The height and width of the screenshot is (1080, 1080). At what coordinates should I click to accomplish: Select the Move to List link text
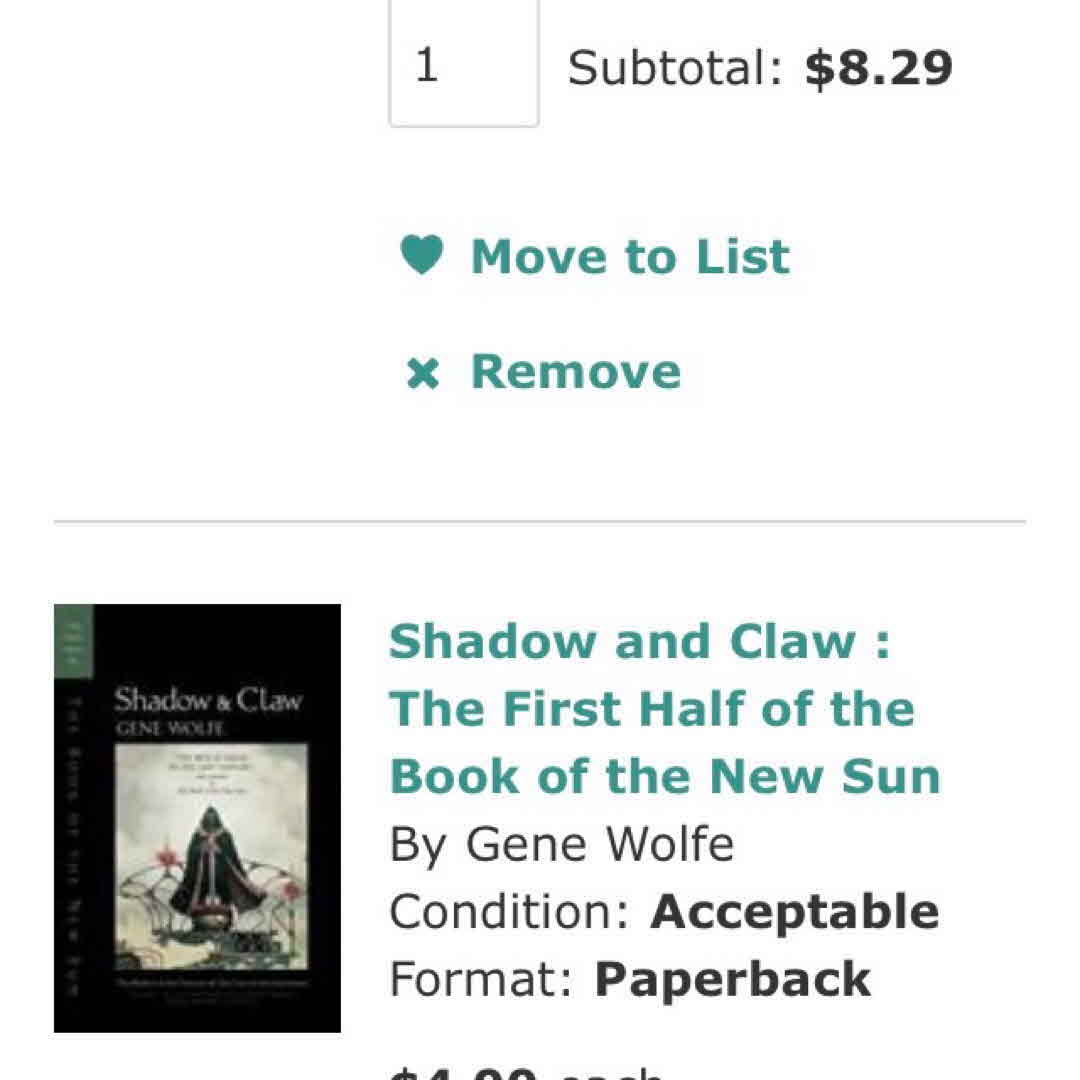pyautogui.click(x=630, y=257)
